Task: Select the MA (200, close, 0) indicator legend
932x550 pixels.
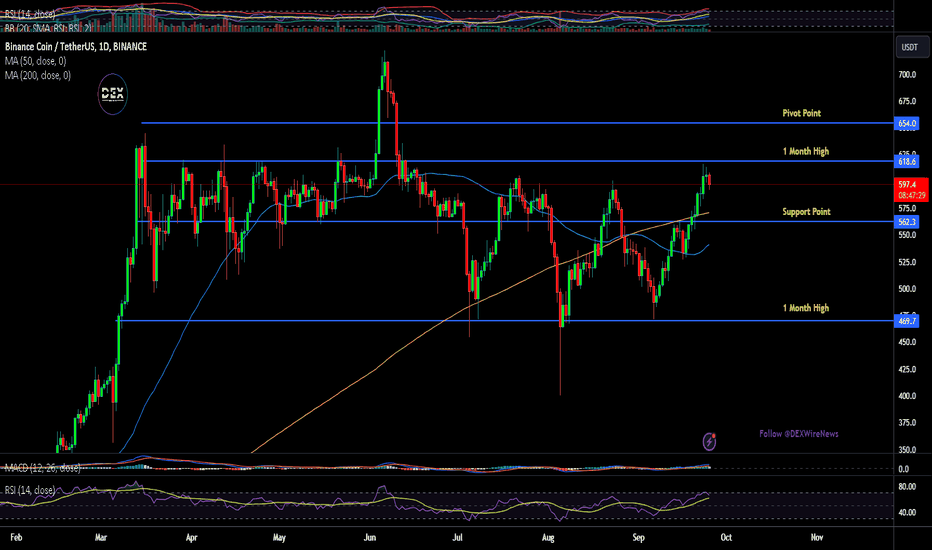Action: pyautogui.click(x=38, y=76)
